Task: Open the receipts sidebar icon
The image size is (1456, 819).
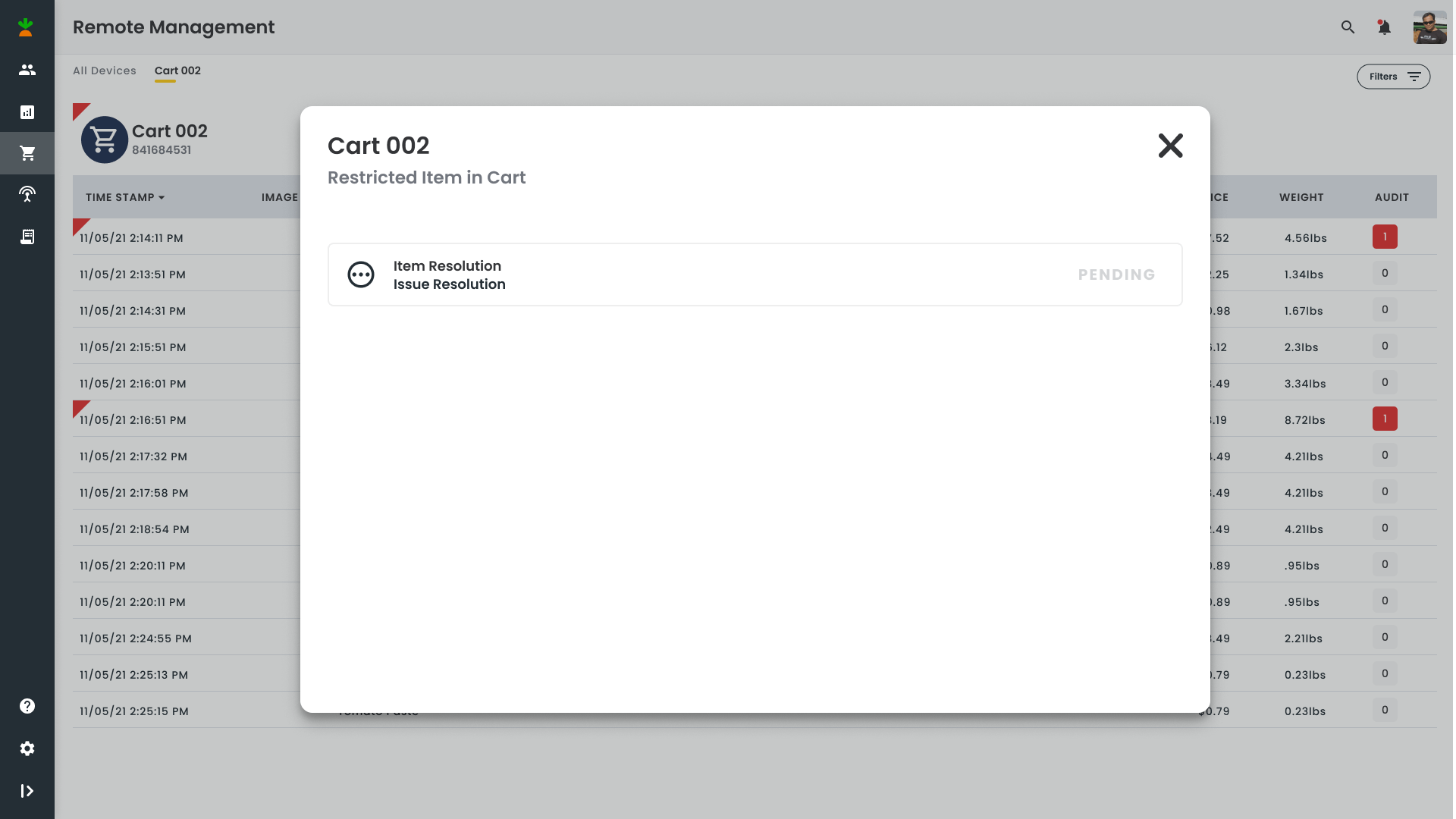Action: pyautogui.click(x=27, y=237)
